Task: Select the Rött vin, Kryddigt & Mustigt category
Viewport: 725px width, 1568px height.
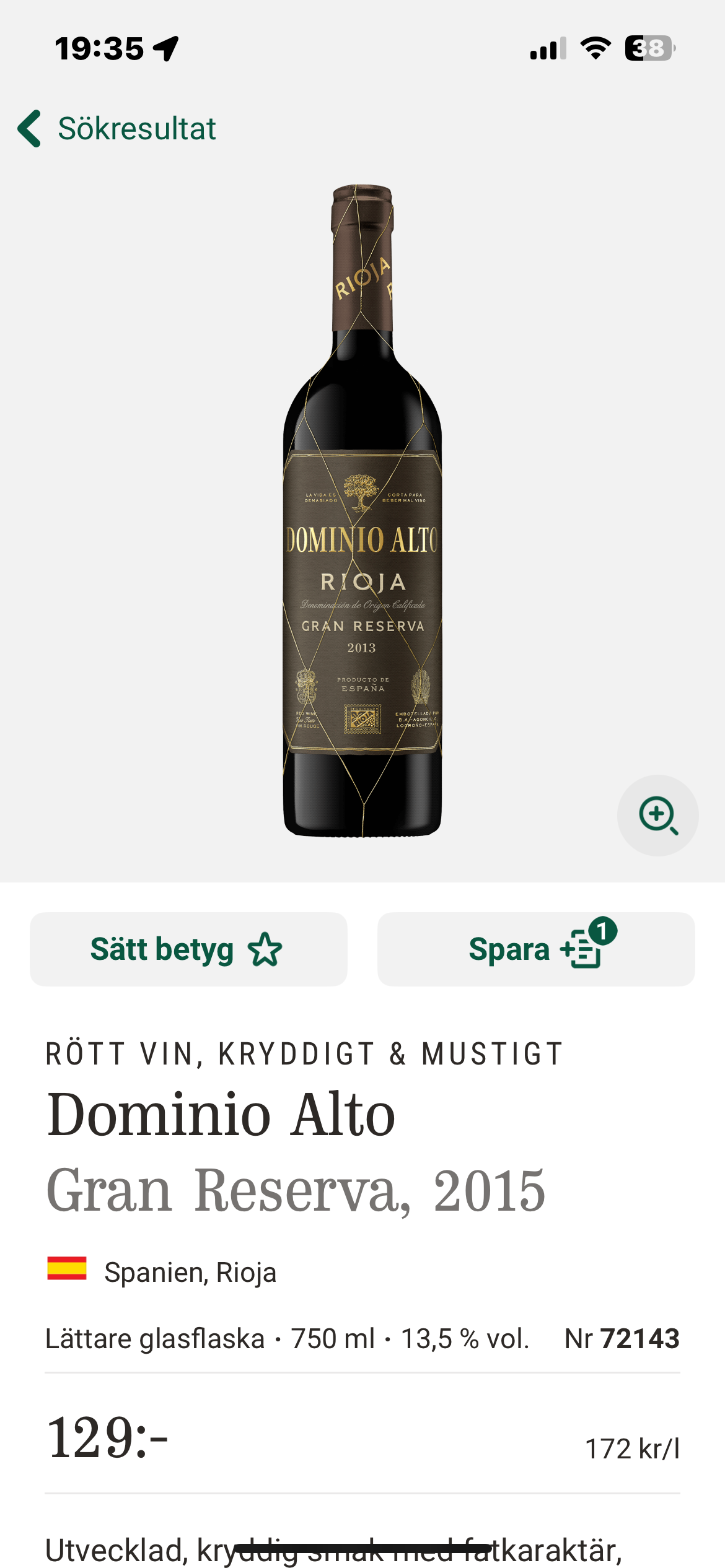Action: tap(304, 1054)
